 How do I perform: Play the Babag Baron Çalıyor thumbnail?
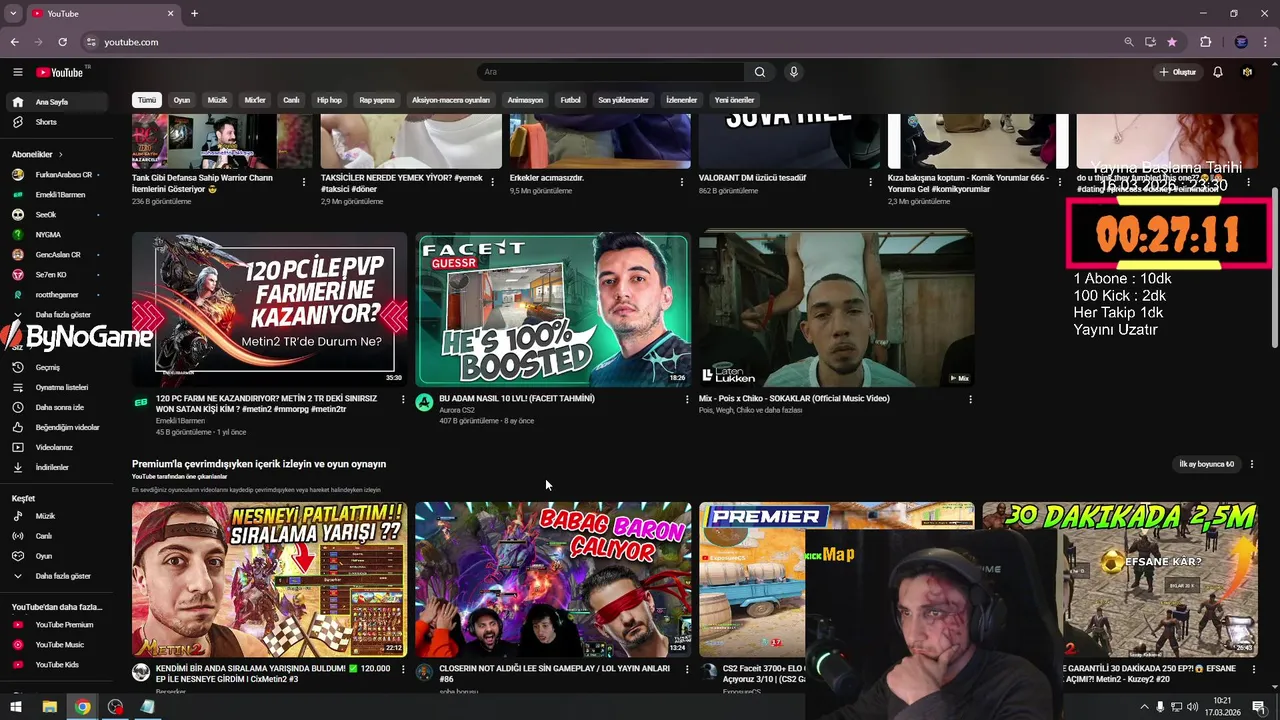tap(553, 579)
